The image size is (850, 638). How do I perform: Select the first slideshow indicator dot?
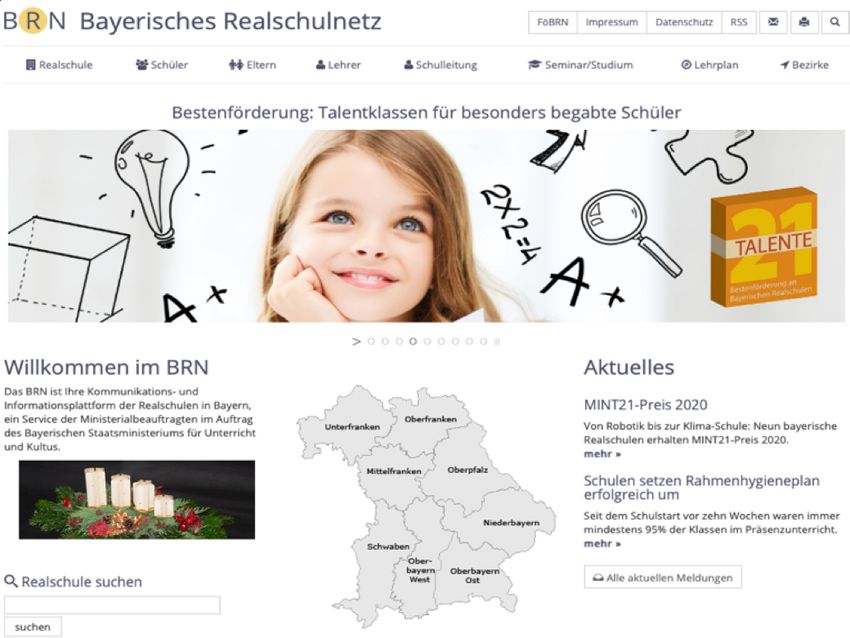(371, 341)
